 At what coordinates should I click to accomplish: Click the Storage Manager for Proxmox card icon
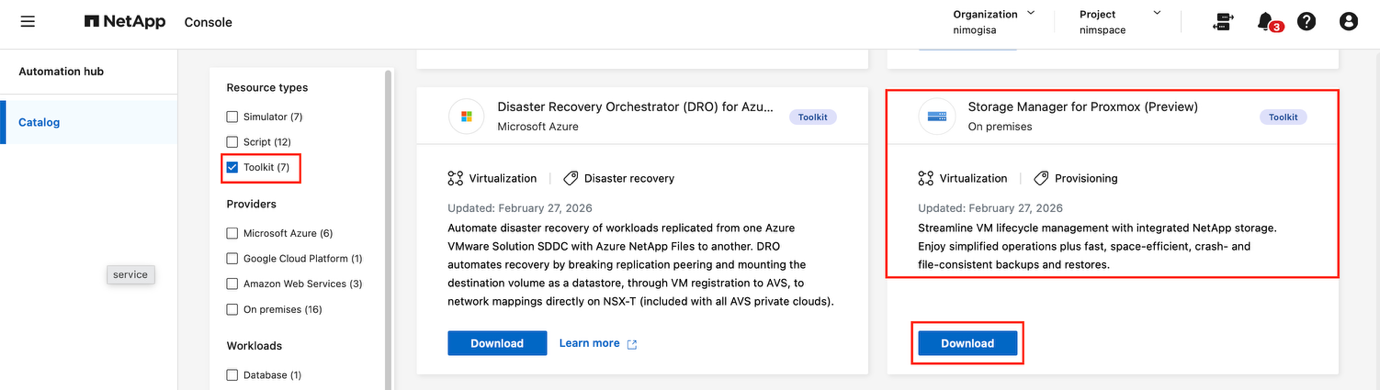tap(937, 116)
